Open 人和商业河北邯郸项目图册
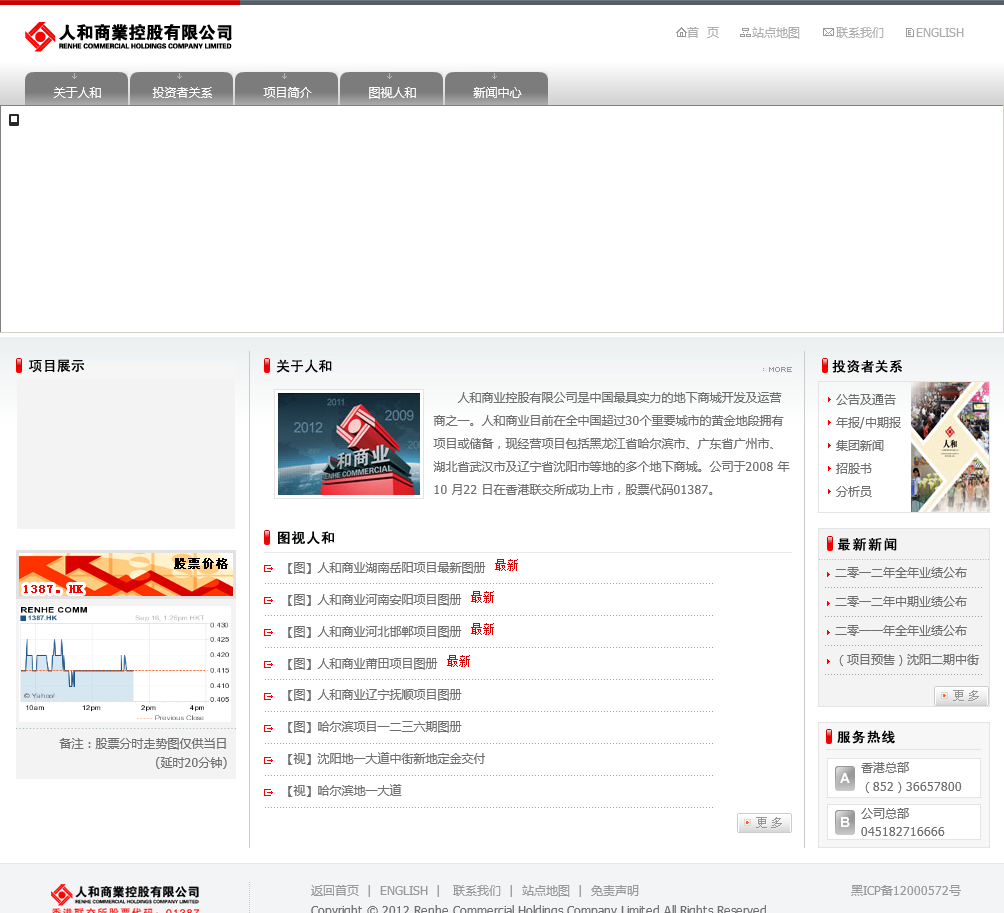This screenshot has height=913, width=1004. pos(373,632)
